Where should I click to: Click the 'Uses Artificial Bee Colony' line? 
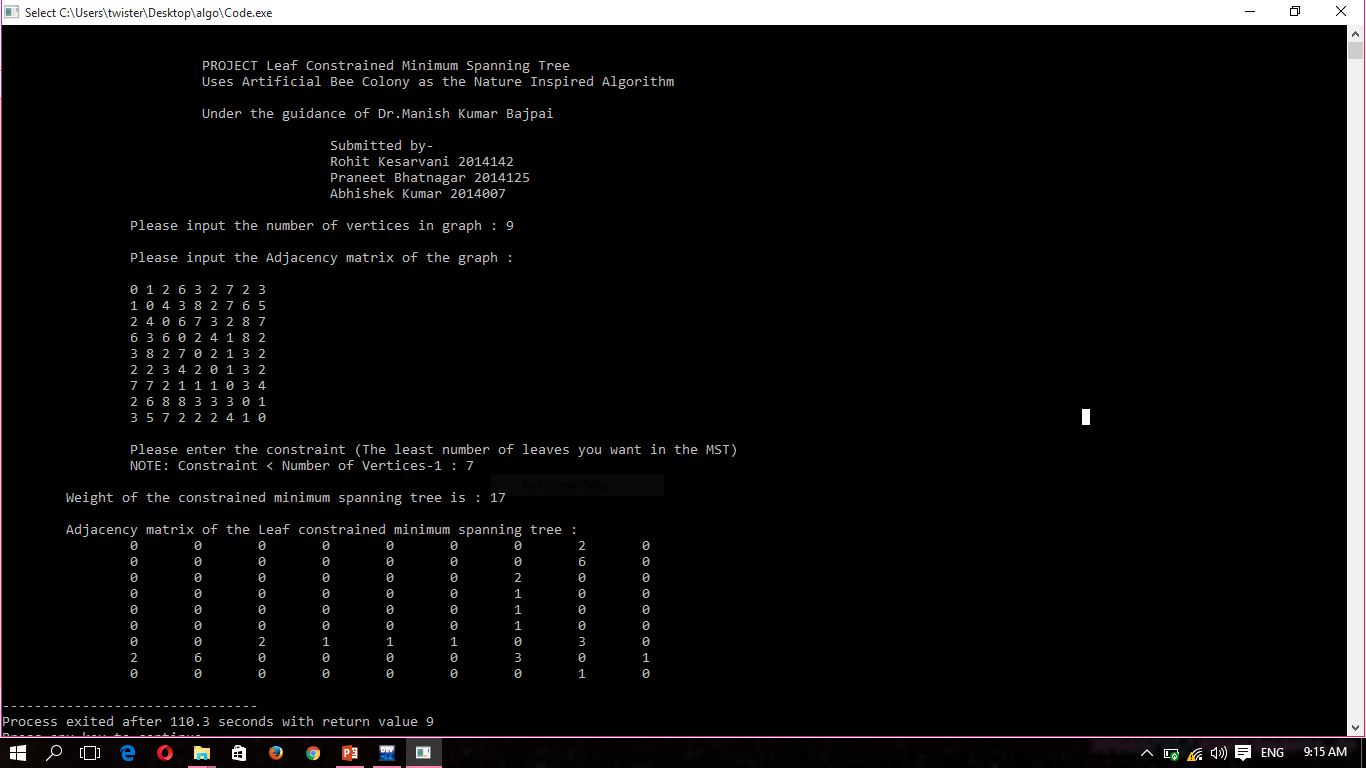[438, 81]
